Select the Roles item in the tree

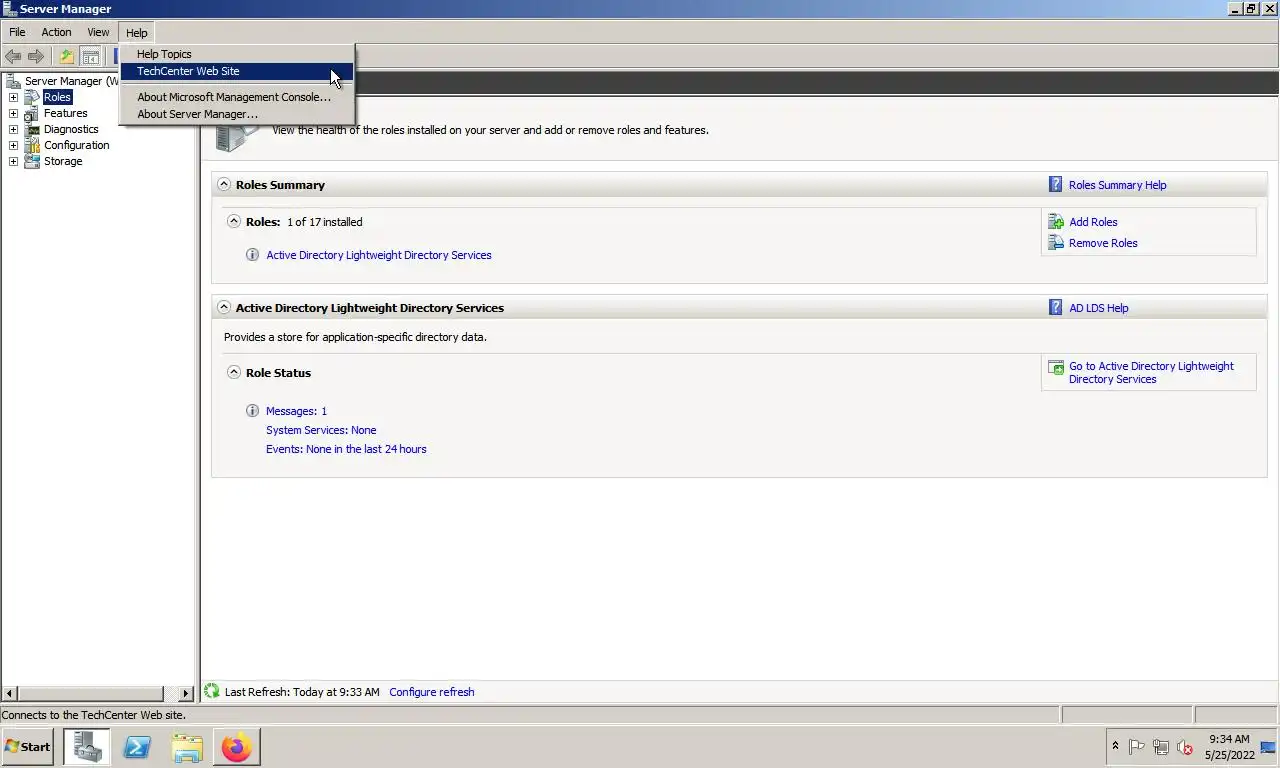(57, 97)
